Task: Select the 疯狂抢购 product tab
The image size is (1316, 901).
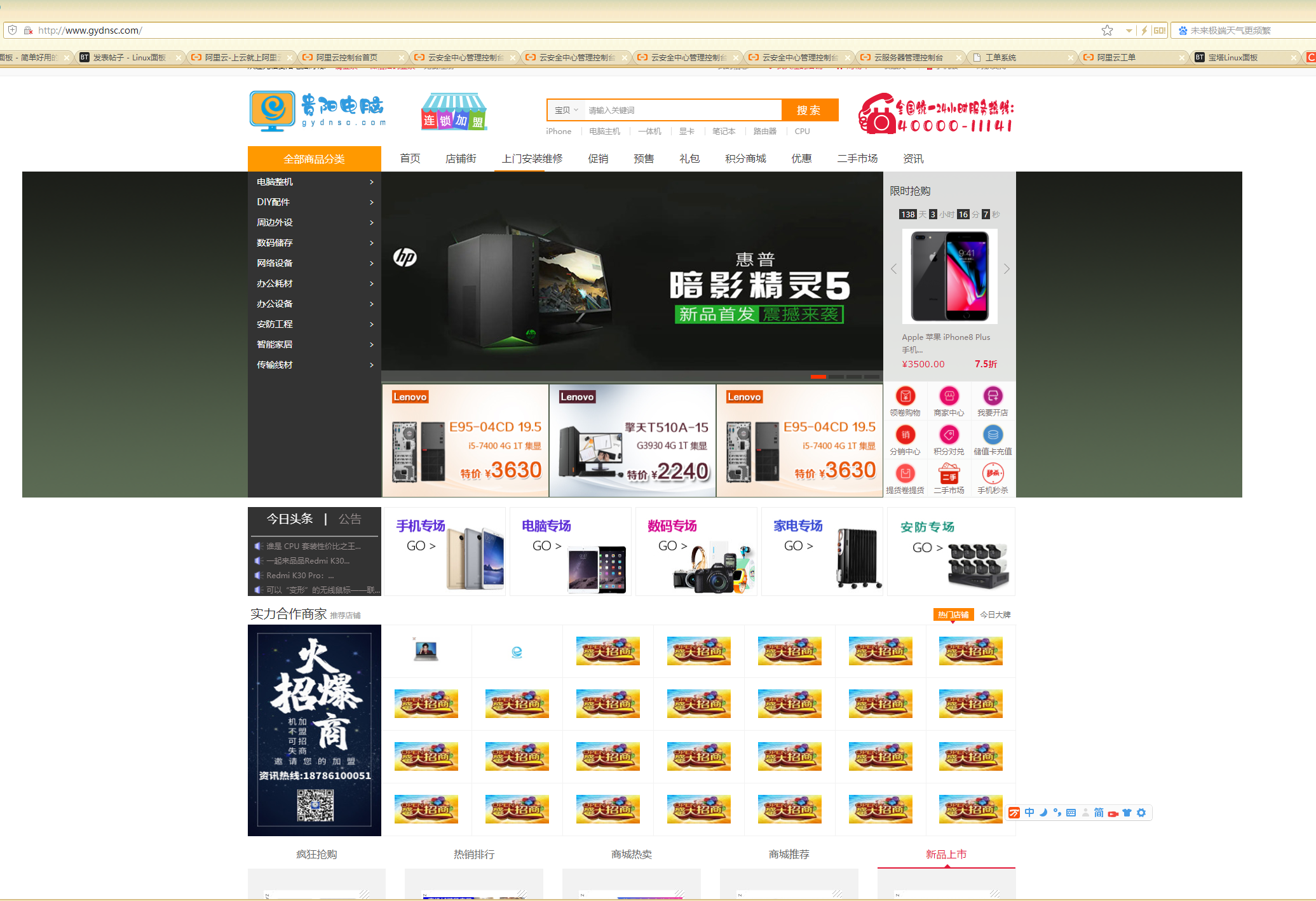Action: 316,854
